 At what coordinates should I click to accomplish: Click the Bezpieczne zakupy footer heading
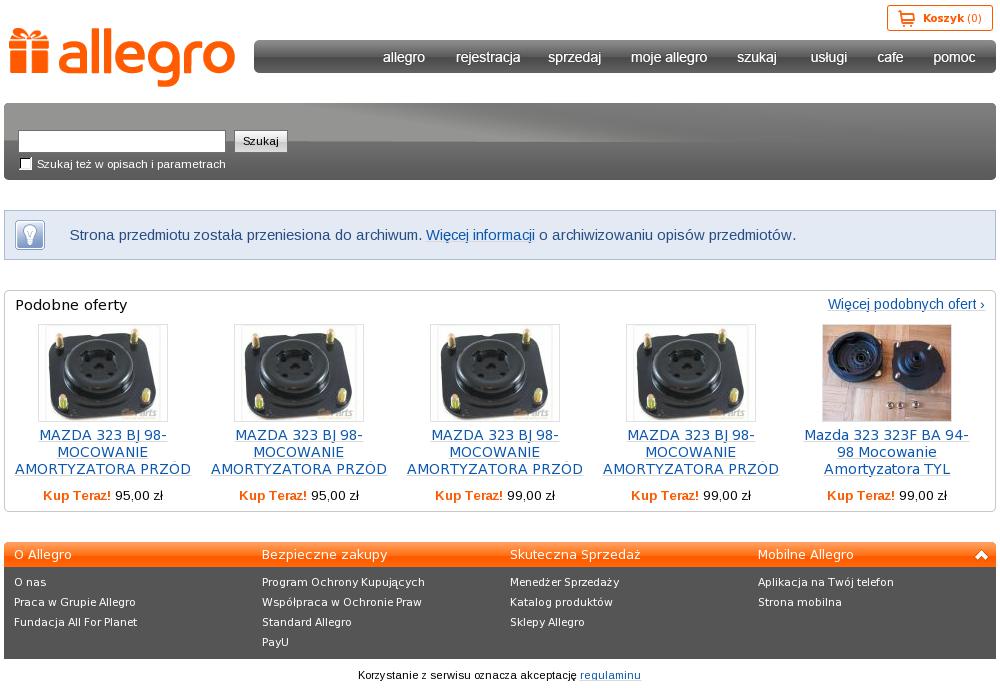[x=325, y=555]
